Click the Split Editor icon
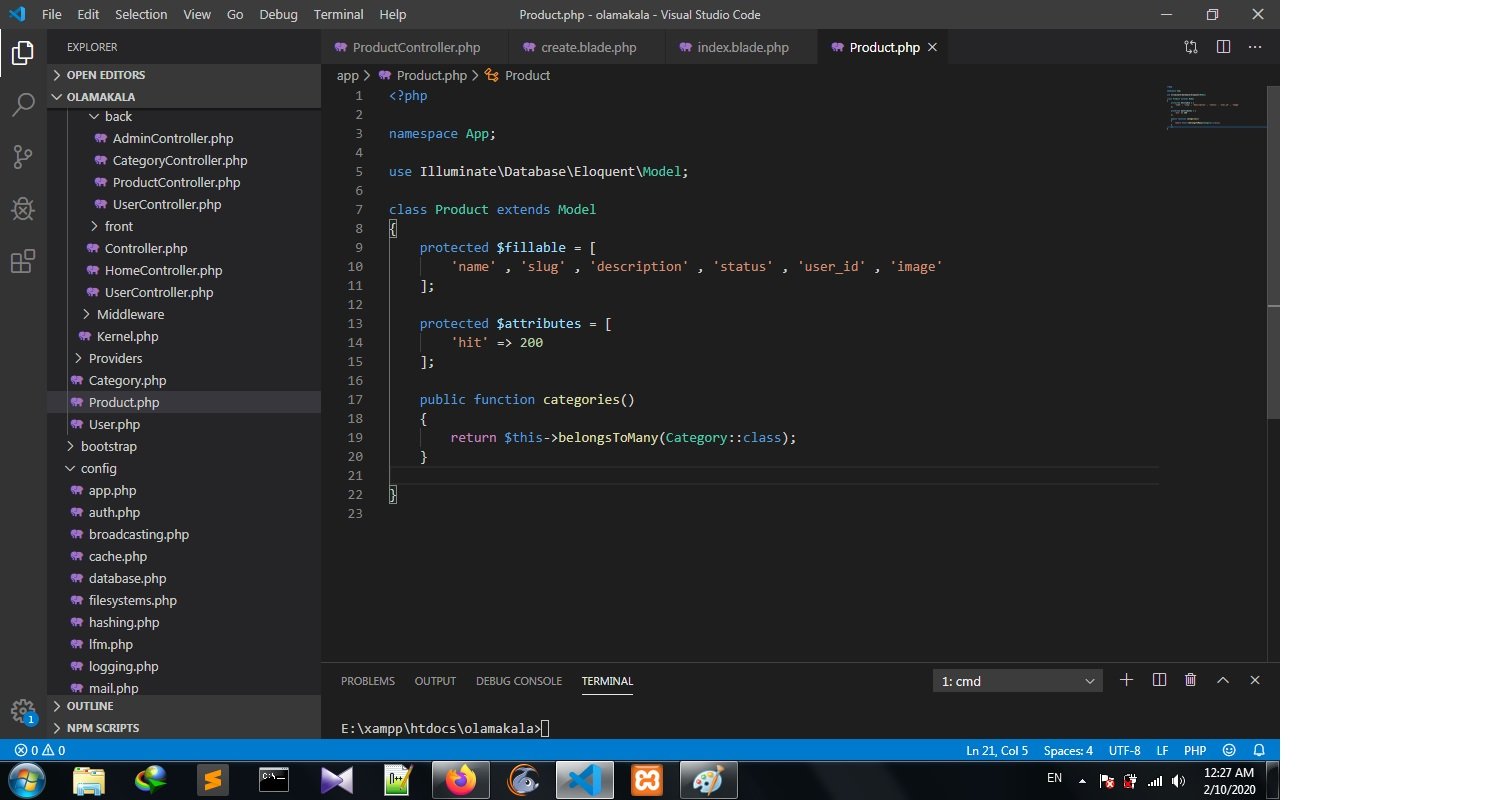The width and height of the screenshot is (1496, 800). [x=1223, y=47]
